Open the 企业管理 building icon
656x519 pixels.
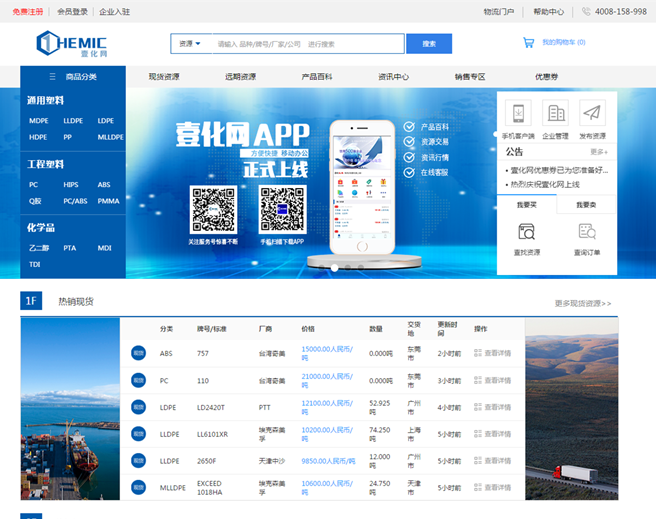pyautogui.click(x=556, y=112)
